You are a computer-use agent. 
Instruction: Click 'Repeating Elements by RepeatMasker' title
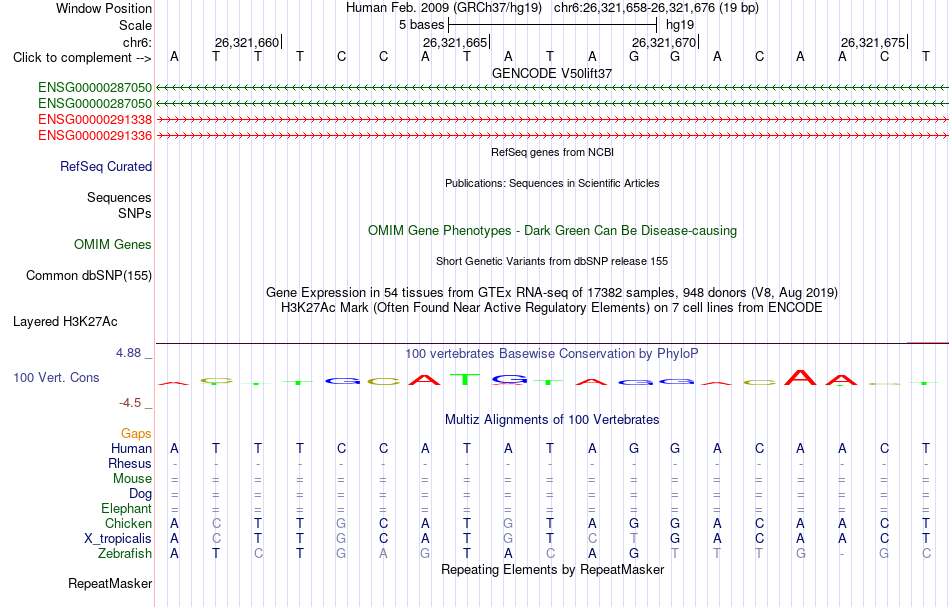point(552,569)
